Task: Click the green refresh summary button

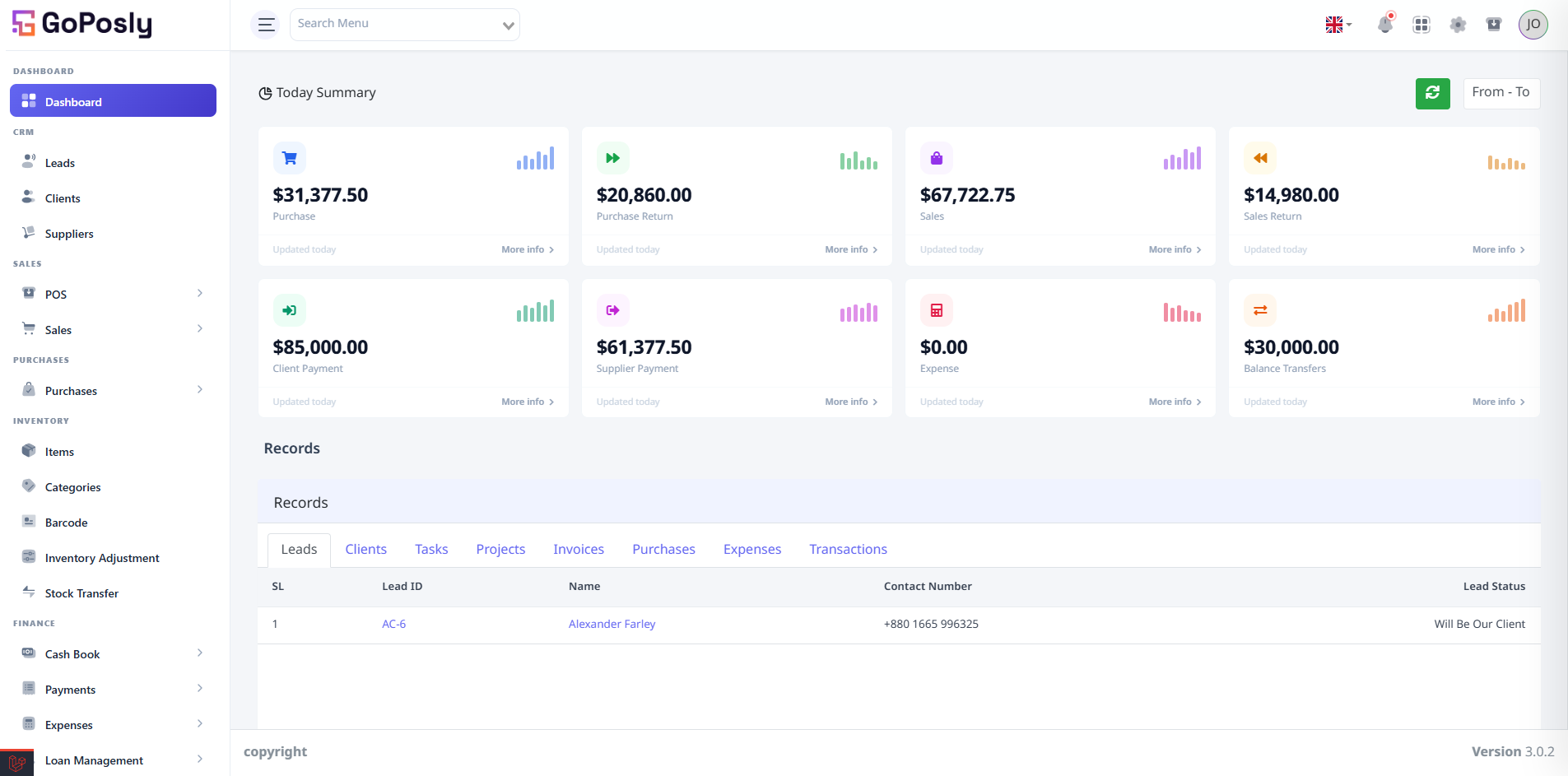Action: (x=1433, y=93)
